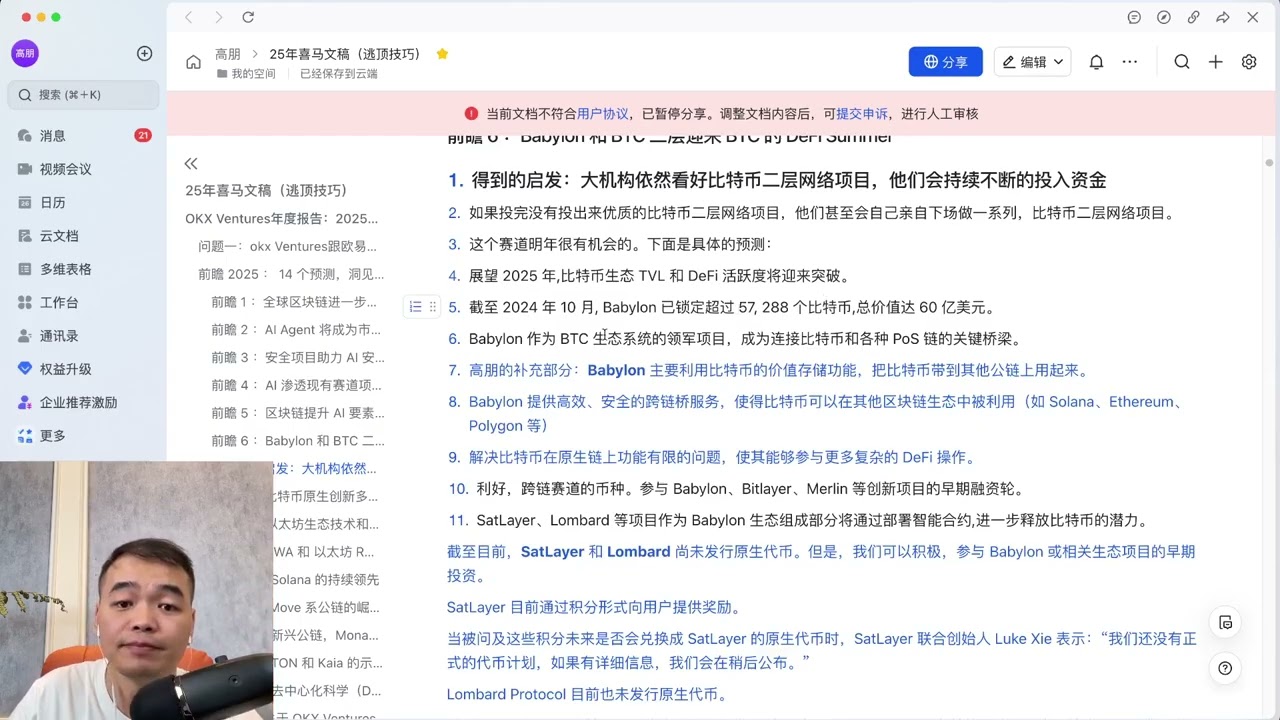Click the plus icon next to search
This screenshot has height=720, width=1280.
[1215, 62]
